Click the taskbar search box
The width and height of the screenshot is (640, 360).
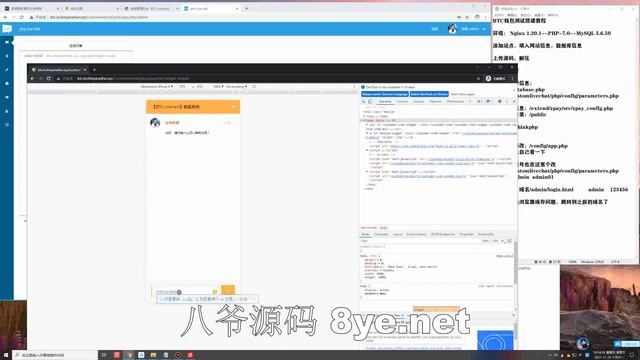coord(55,355)
